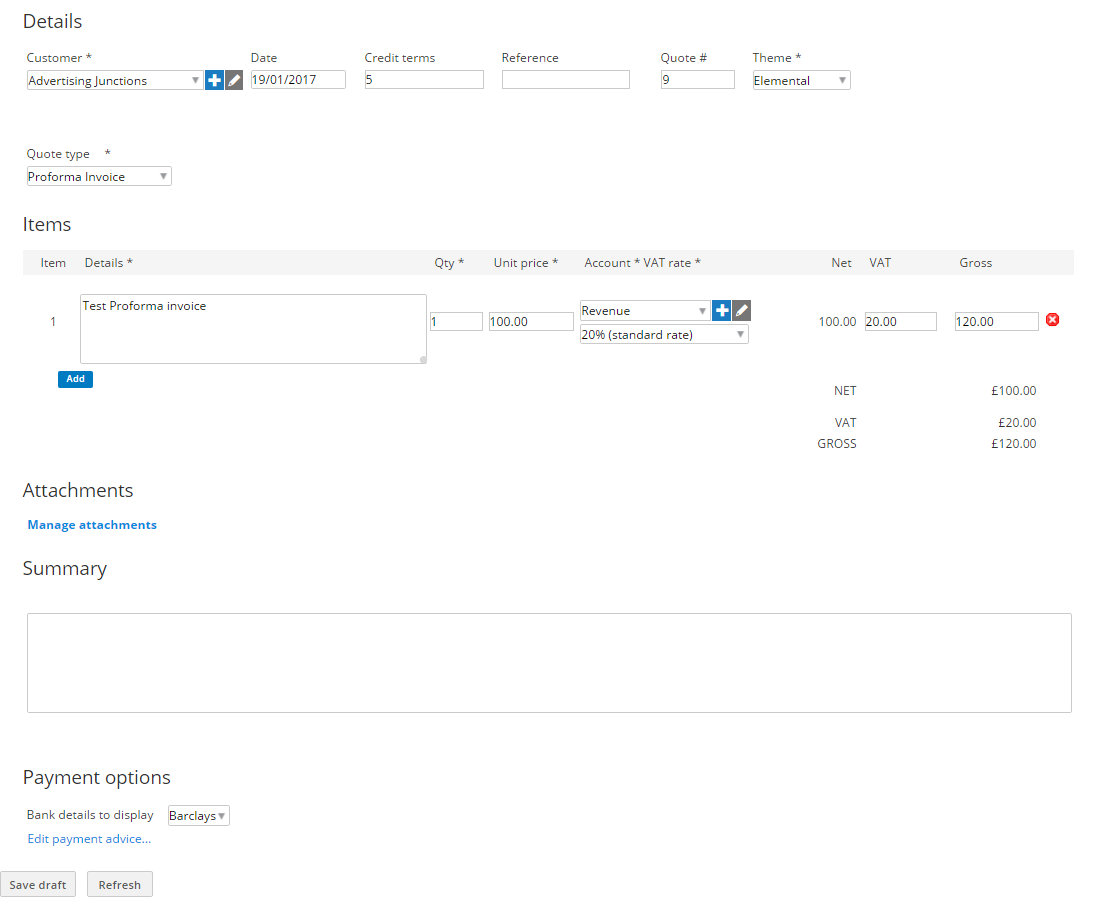Add a new customer with plus icon

214,80
